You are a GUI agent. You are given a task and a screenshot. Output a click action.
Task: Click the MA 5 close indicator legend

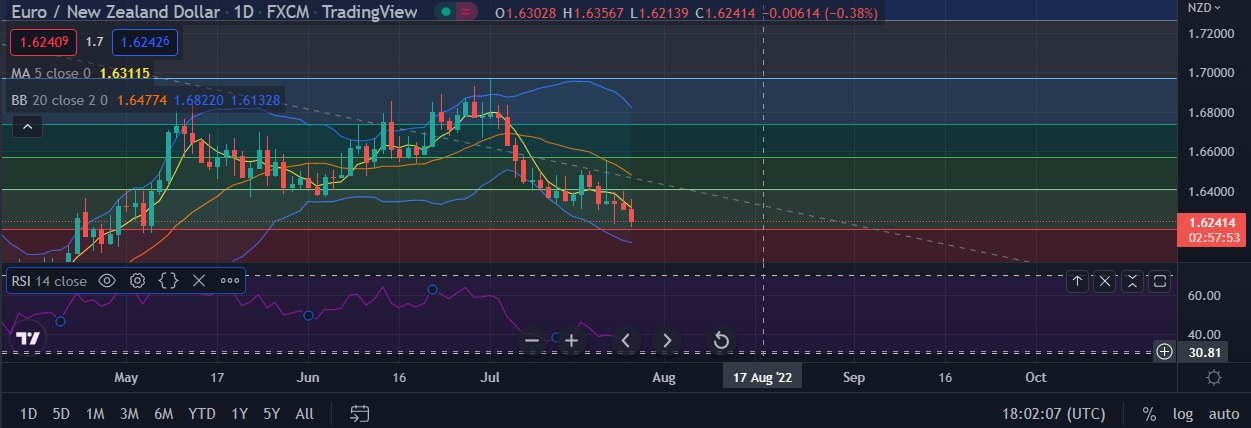[x=51, y=73]
